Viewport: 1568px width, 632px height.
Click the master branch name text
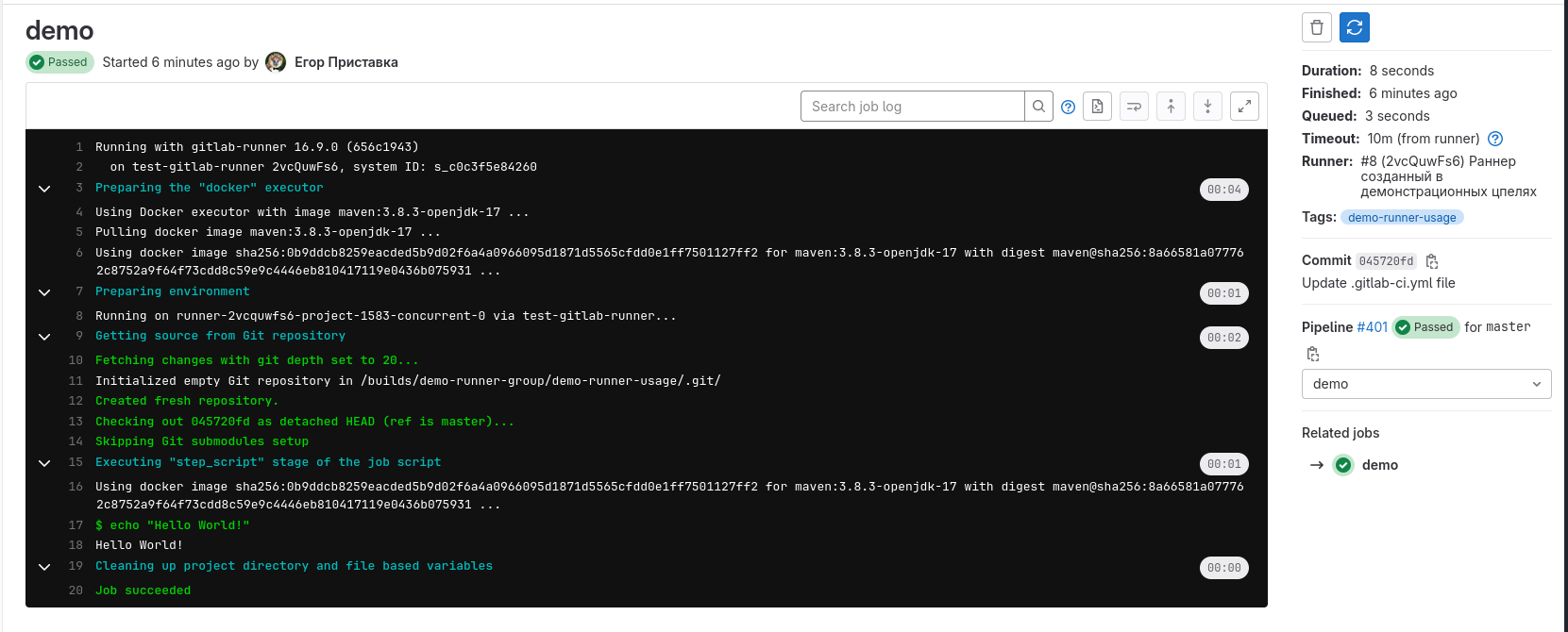pyautogui.click(x=1509, y=327)
